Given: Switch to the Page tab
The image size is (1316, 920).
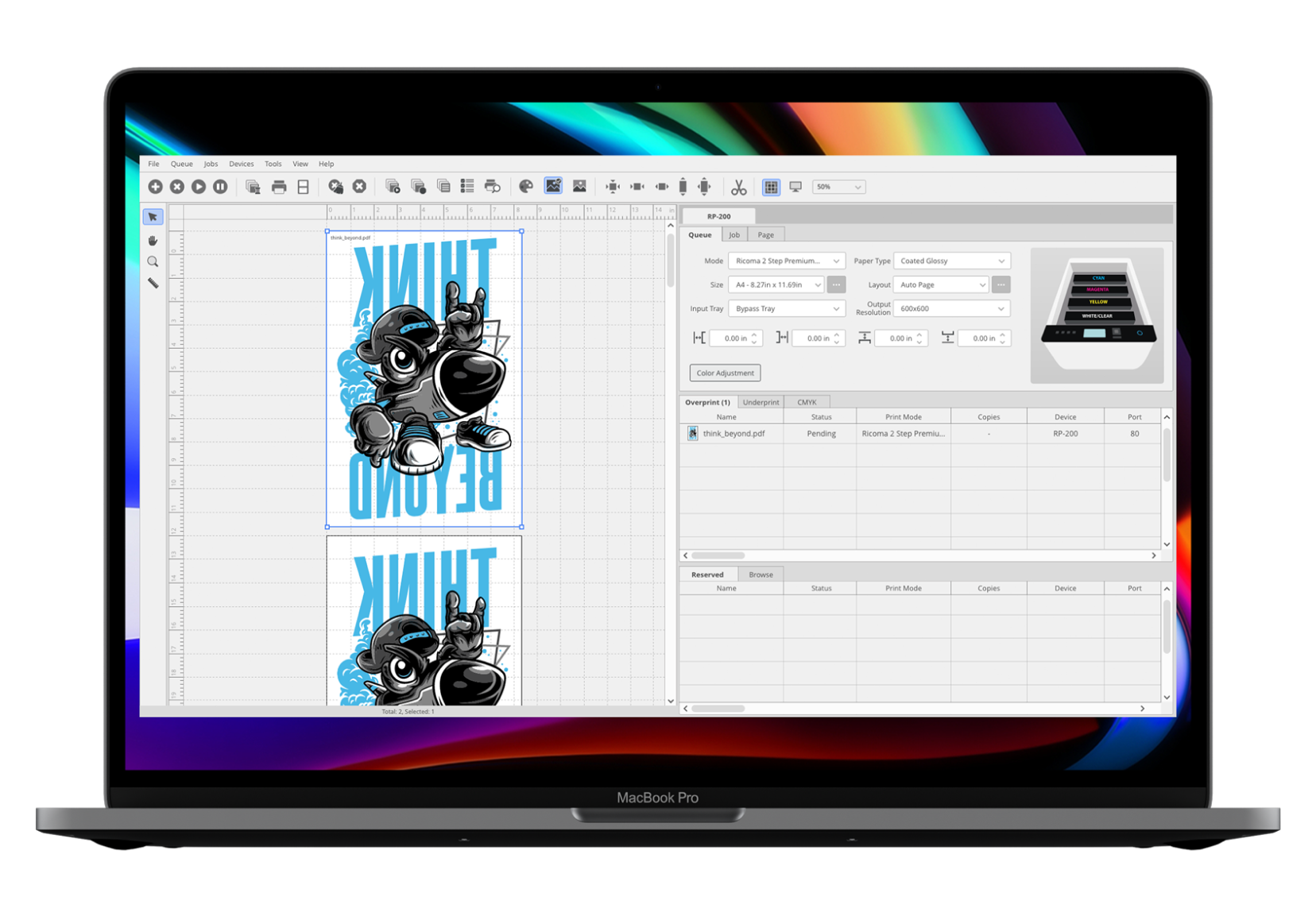Looking at the screenshot, I should click(765, 234).
